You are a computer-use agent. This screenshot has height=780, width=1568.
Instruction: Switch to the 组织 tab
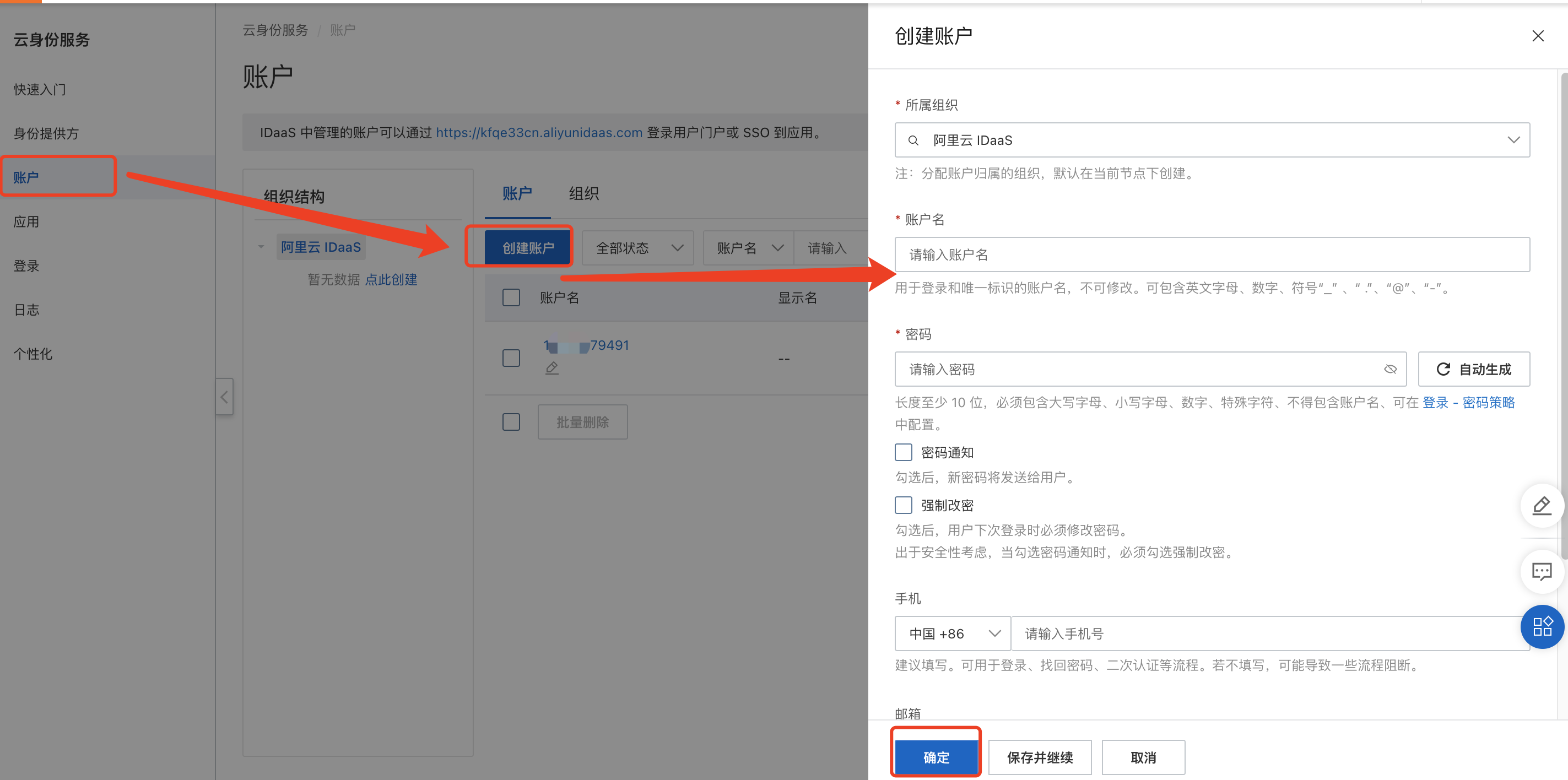pyautogui.click(x=584, y=193)
